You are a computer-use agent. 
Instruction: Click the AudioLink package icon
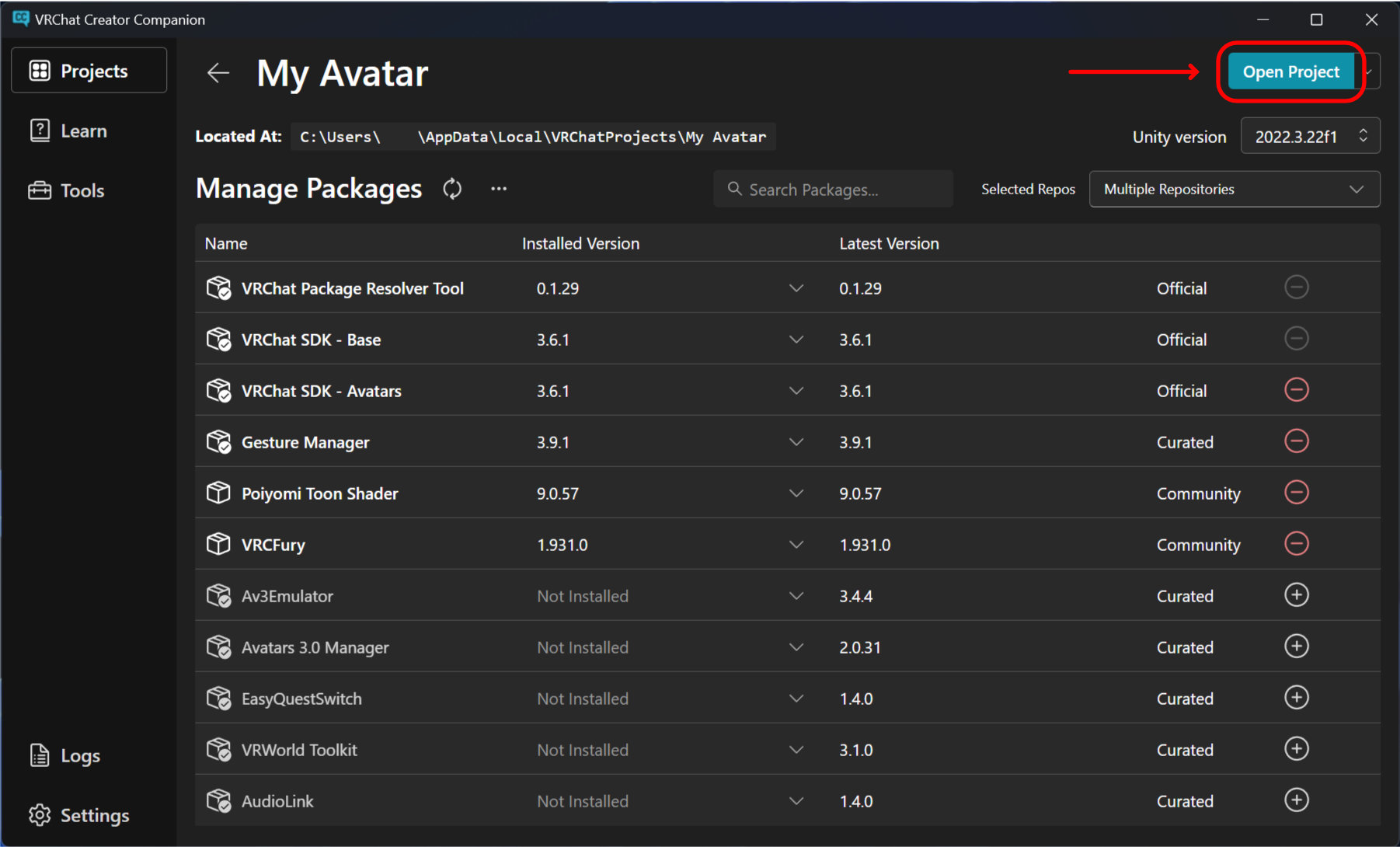[x=218, y=801]
